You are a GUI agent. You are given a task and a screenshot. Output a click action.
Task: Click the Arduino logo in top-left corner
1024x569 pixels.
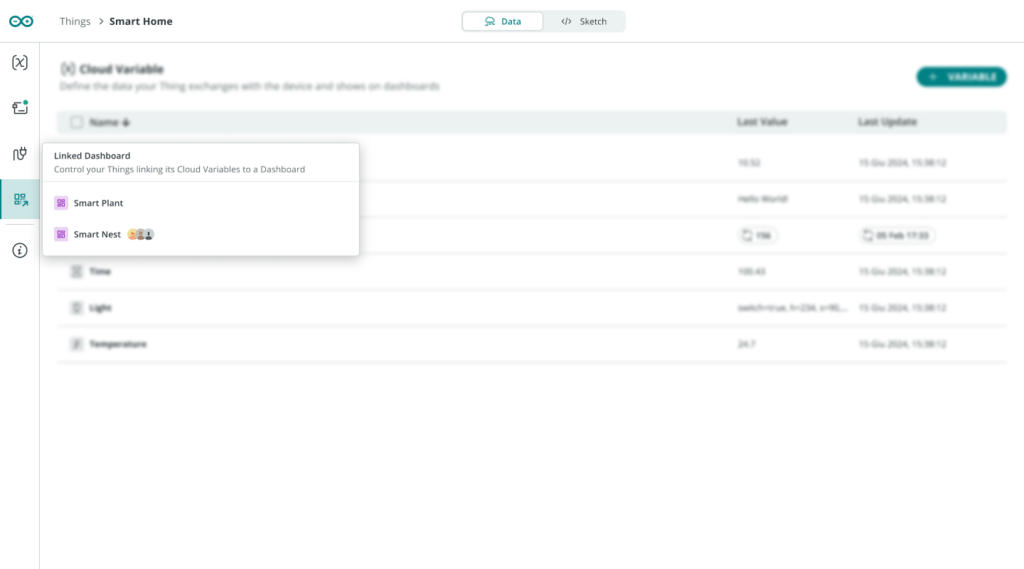21,21
